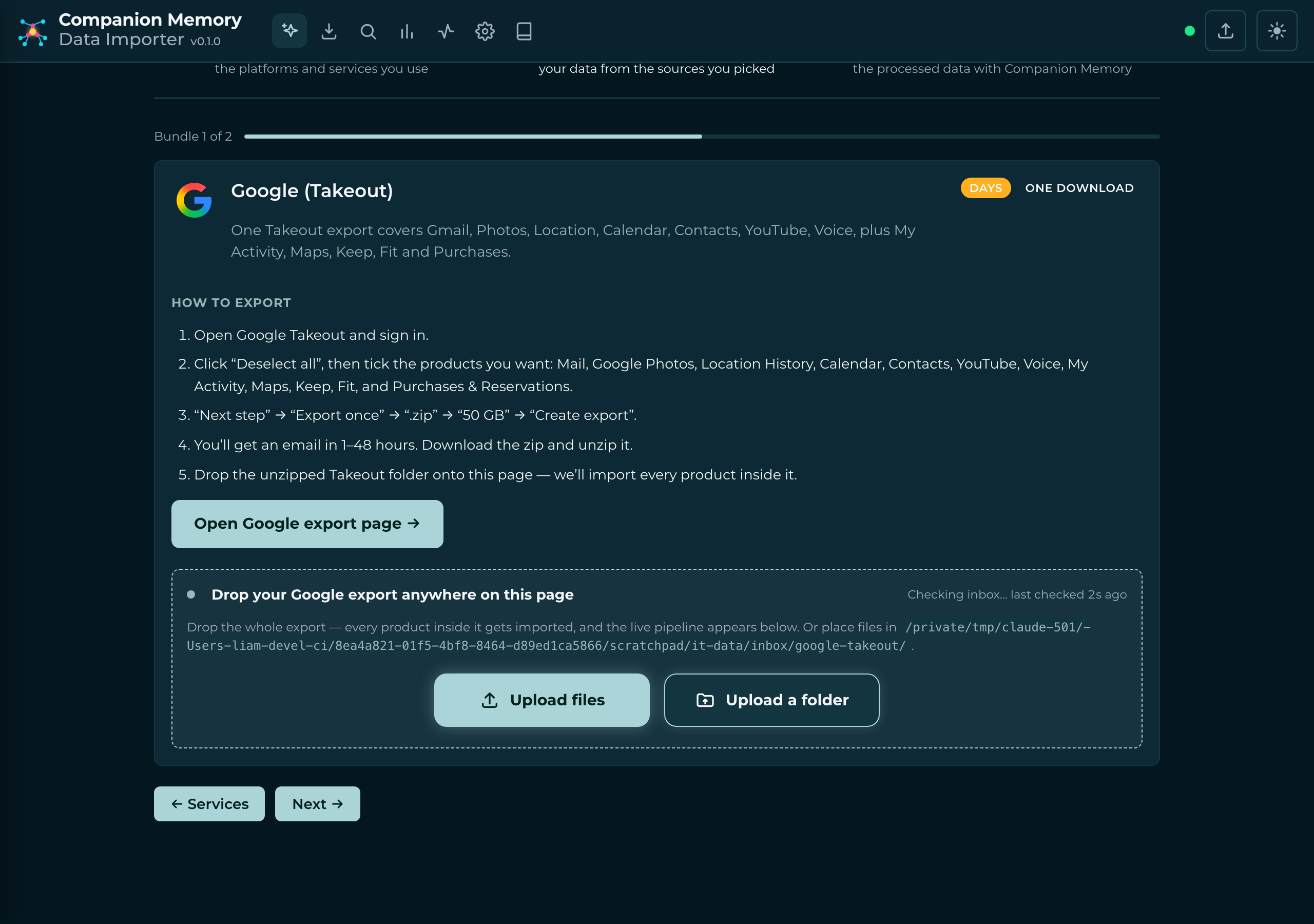Screen dimensions: 1314x924
Task: Click the DAYS badge
Action: [985, 188]
